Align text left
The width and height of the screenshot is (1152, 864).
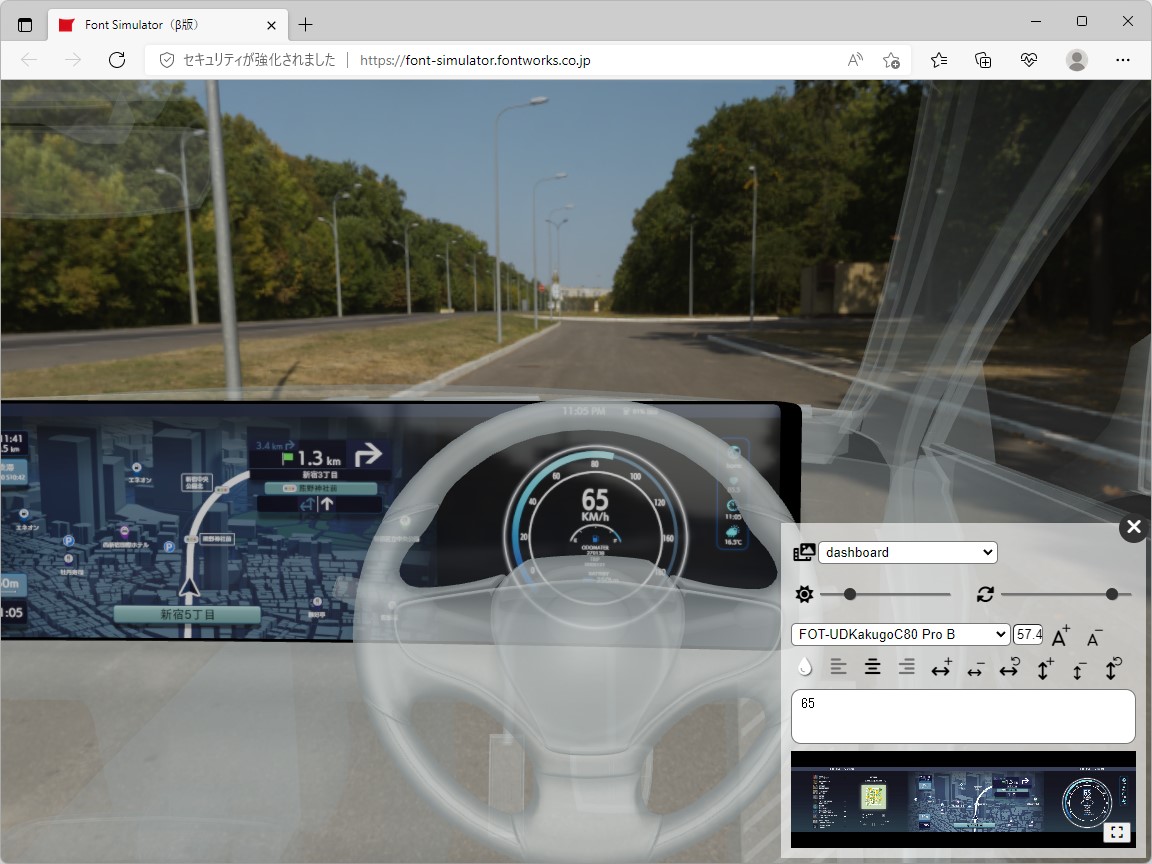(x=838, y=667)
